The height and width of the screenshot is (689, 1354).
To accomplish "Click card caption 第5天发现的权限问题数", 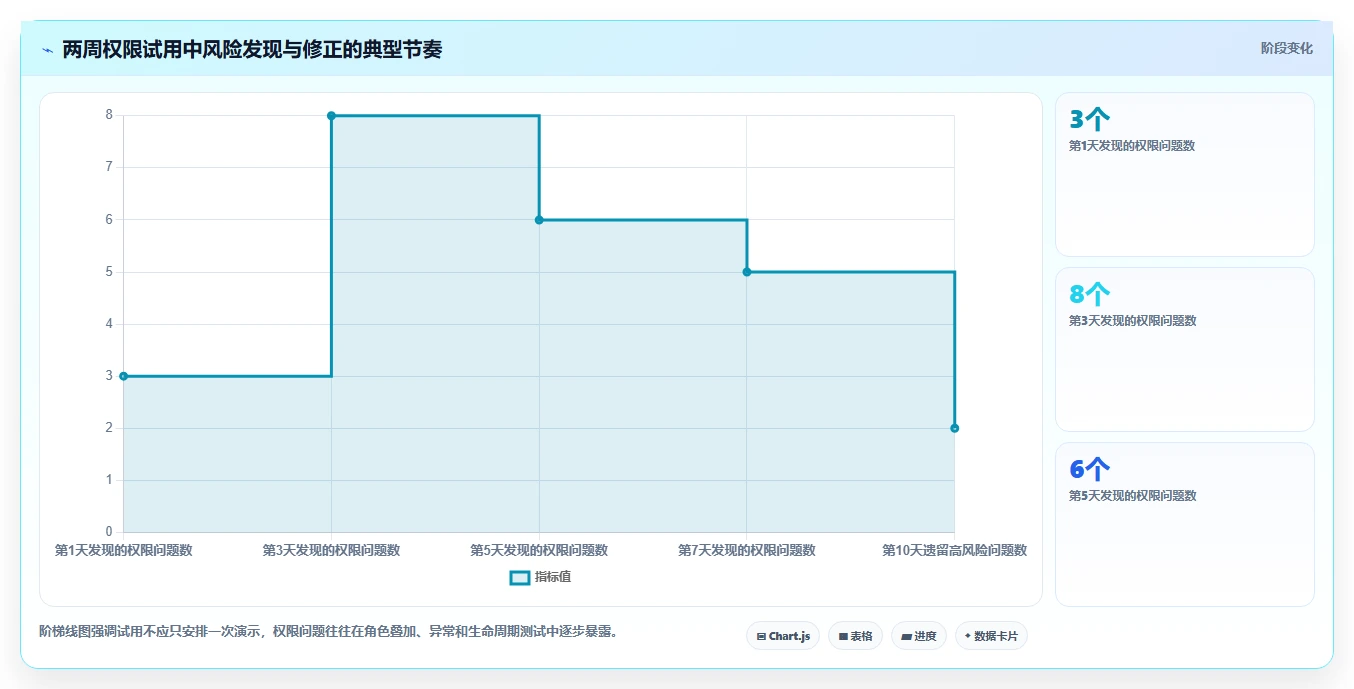I will [x=1132, y=496].
